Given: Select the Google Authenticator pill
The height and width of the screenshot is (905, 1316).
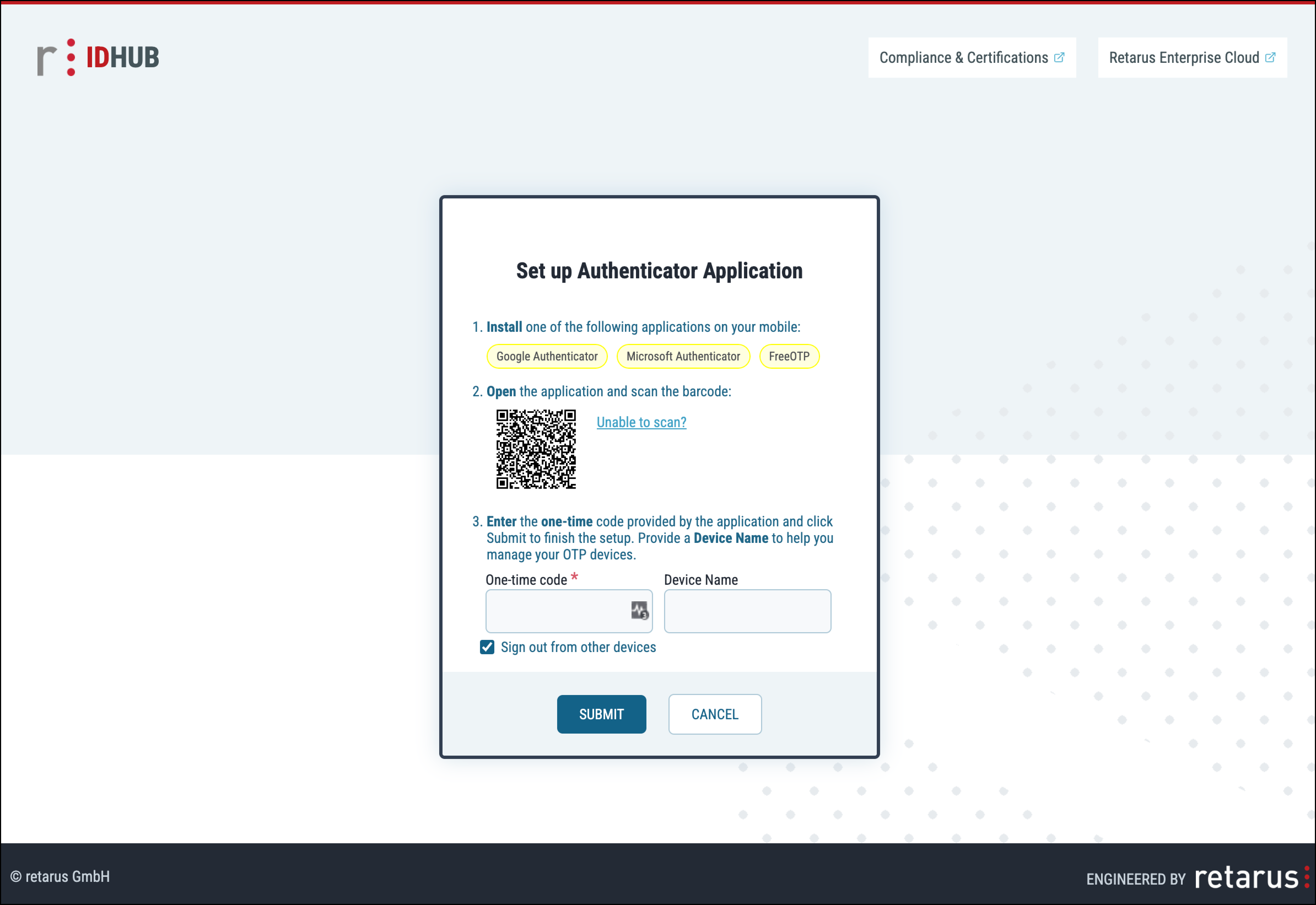Looking at the screenshot, I should pos(547,357).
